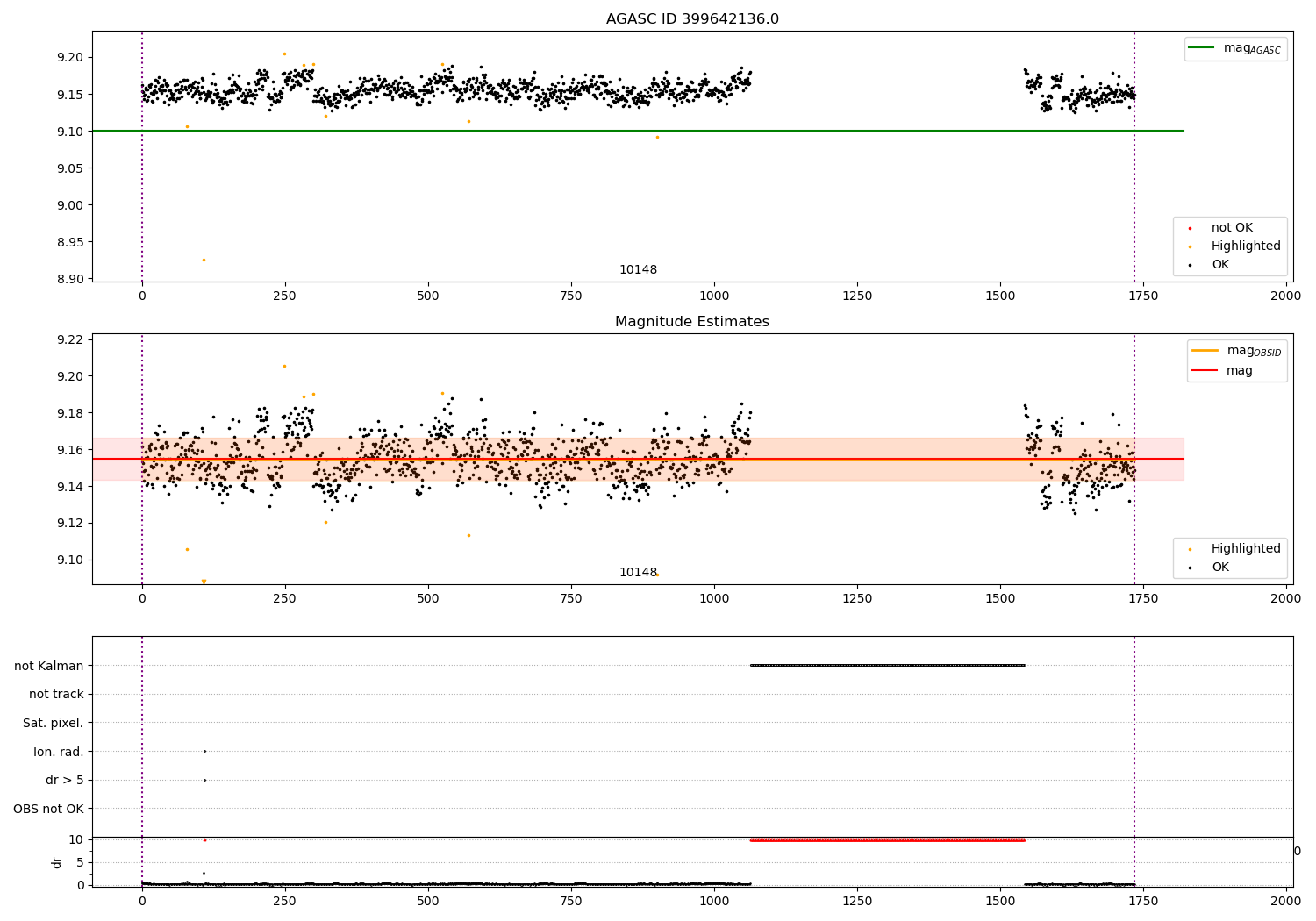Click the 9.12 y-axis tick in middle plot
This screenshot has width=1316, height=921.
pos(69,524)
